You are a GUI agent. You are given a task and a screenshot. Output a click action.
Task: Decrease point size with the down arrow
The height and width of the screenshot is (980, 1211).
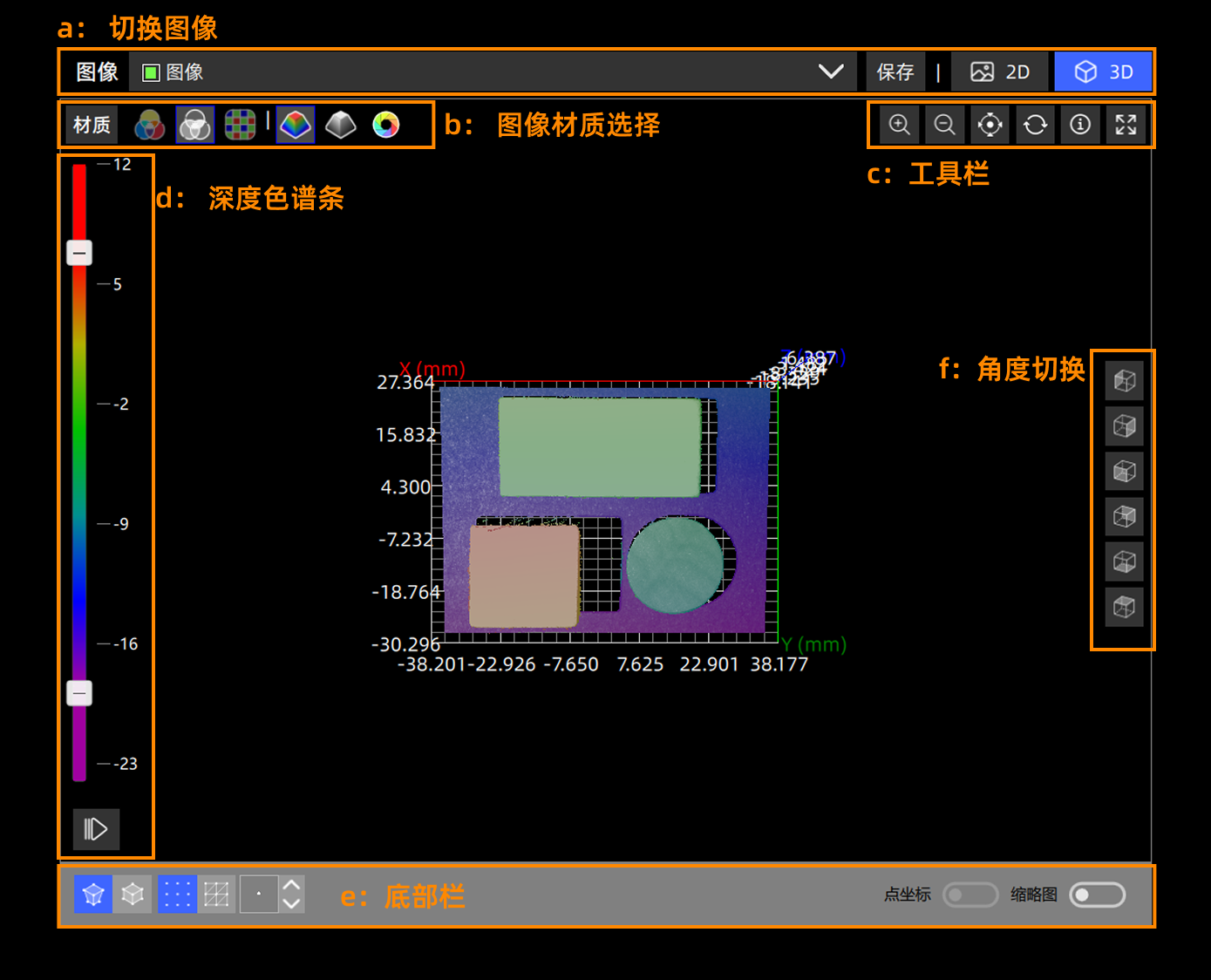tap(292, 904)
